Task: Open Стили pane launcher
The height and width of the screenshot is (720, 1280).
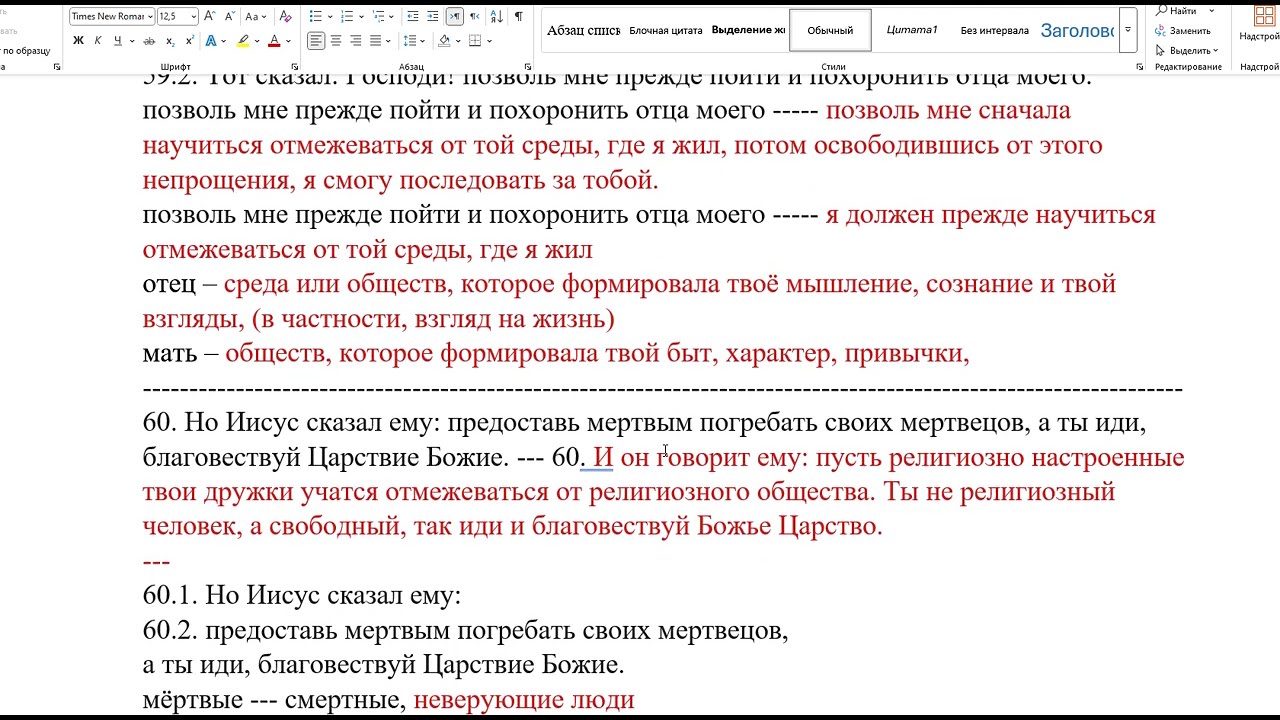Action: 1140,67
